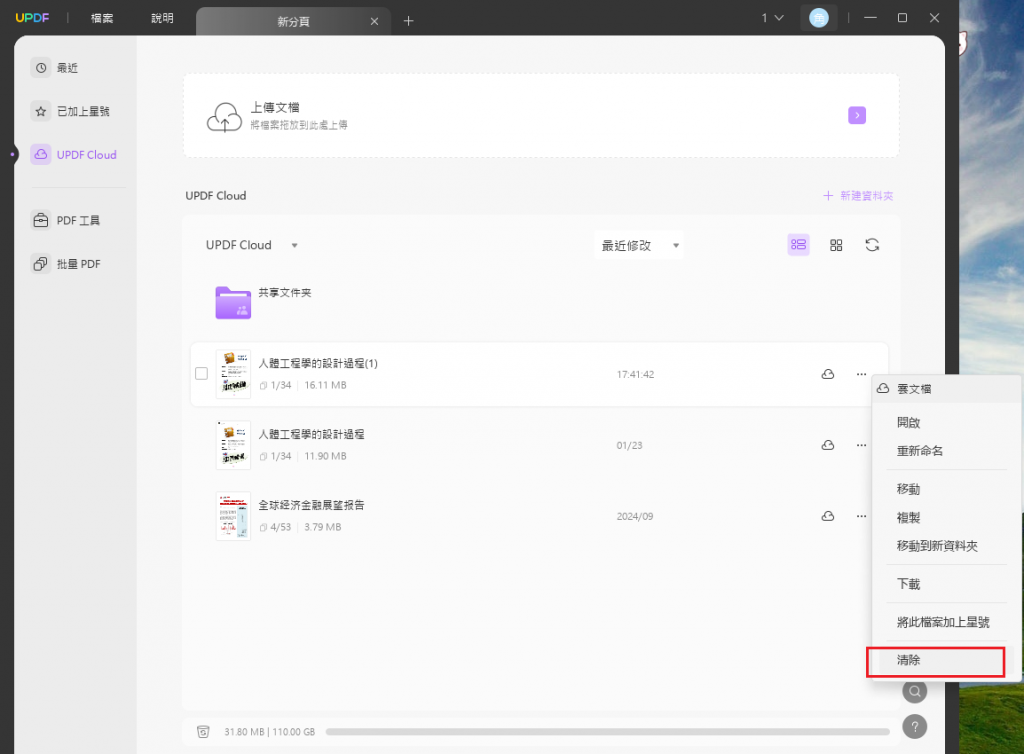Click file name 全球经济金融展望报告
Viewport: 1024px width, 754px height.
pyautogui.click(x=312, y=505)
